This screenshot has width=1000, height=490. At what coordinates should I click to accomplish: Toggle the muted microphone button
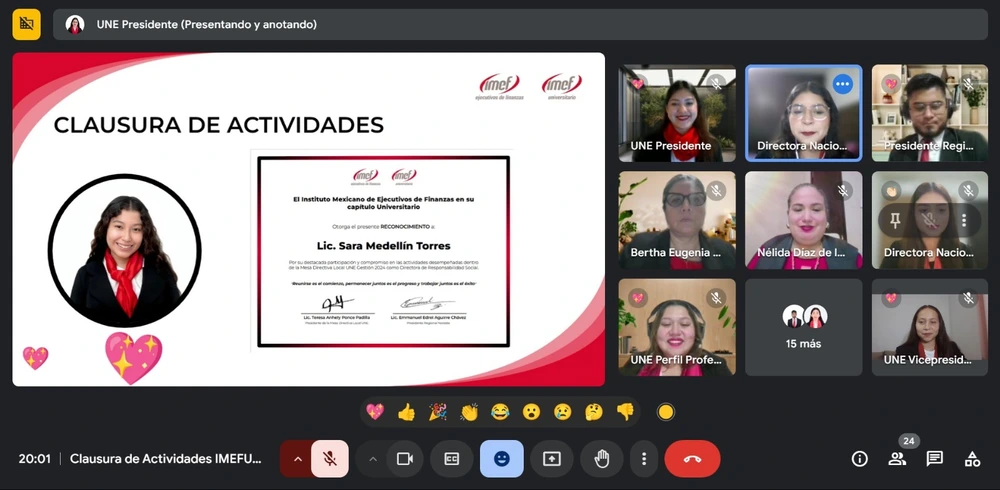coord(329,459)
